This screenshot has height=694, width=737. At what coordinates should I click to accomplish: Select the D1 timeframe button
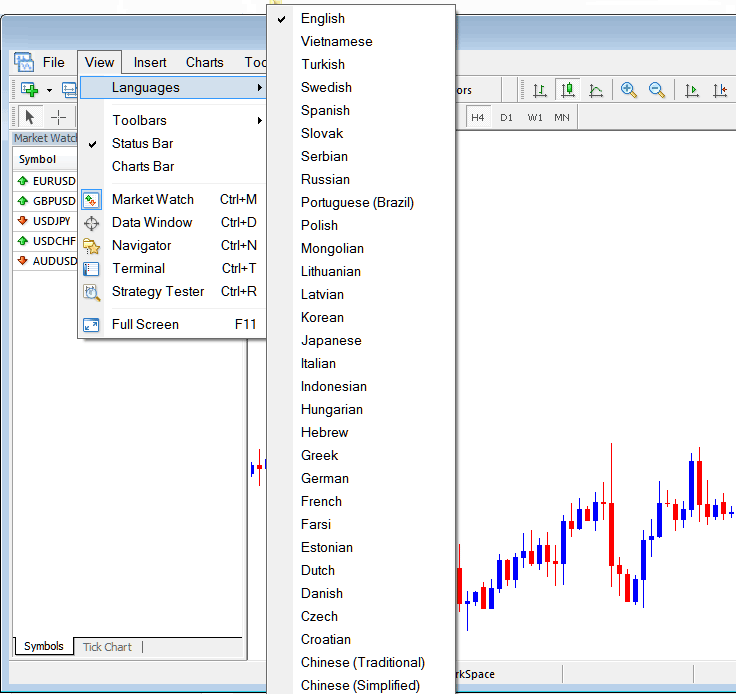pyautogui.click(x=507, y=117)
